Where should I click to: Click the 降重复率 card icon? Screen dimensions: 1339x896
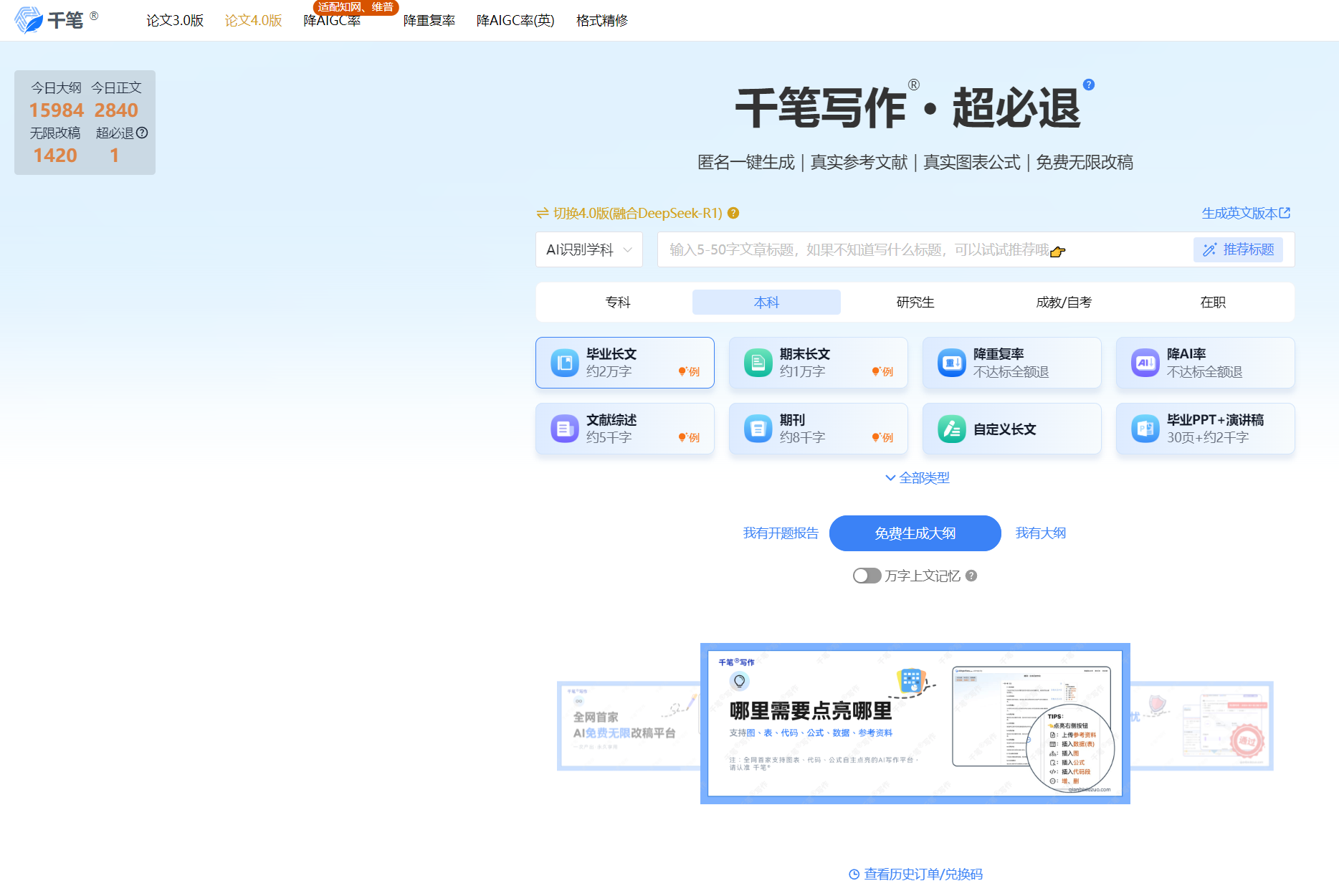click(951, 363)
